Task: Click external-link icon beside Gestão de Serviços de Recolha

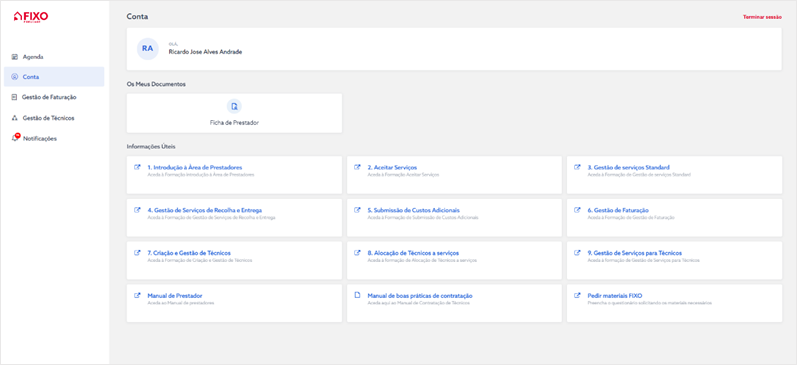Action: point(137,209)
